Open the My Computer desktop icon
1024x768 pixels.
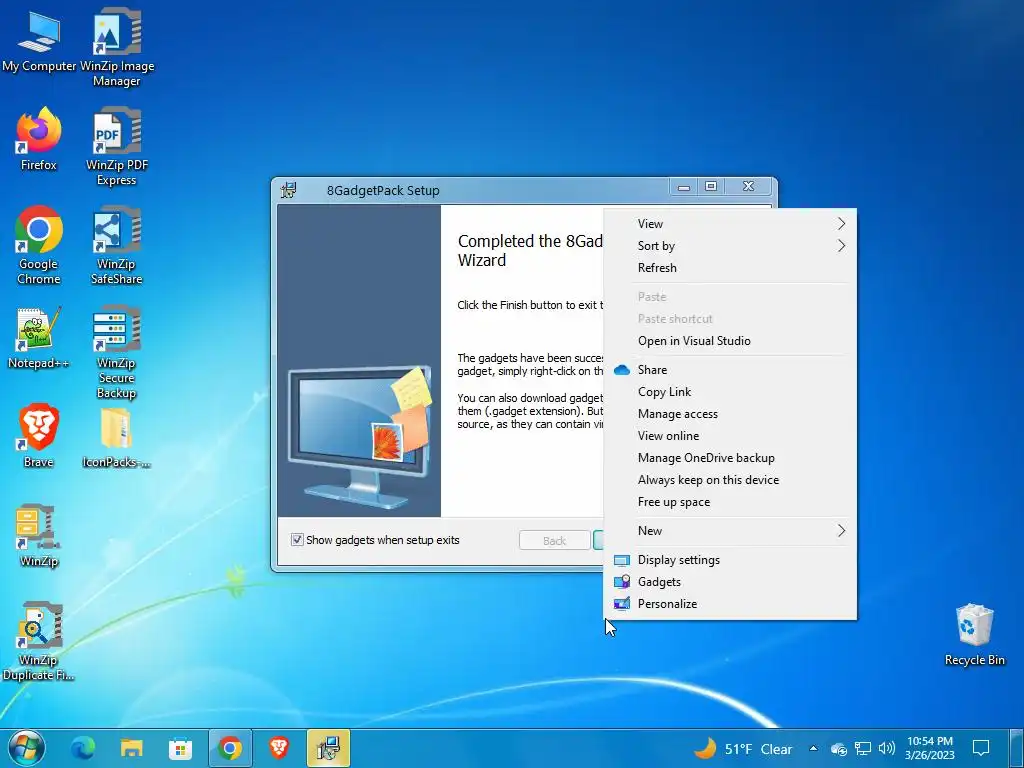pos(39,42)
